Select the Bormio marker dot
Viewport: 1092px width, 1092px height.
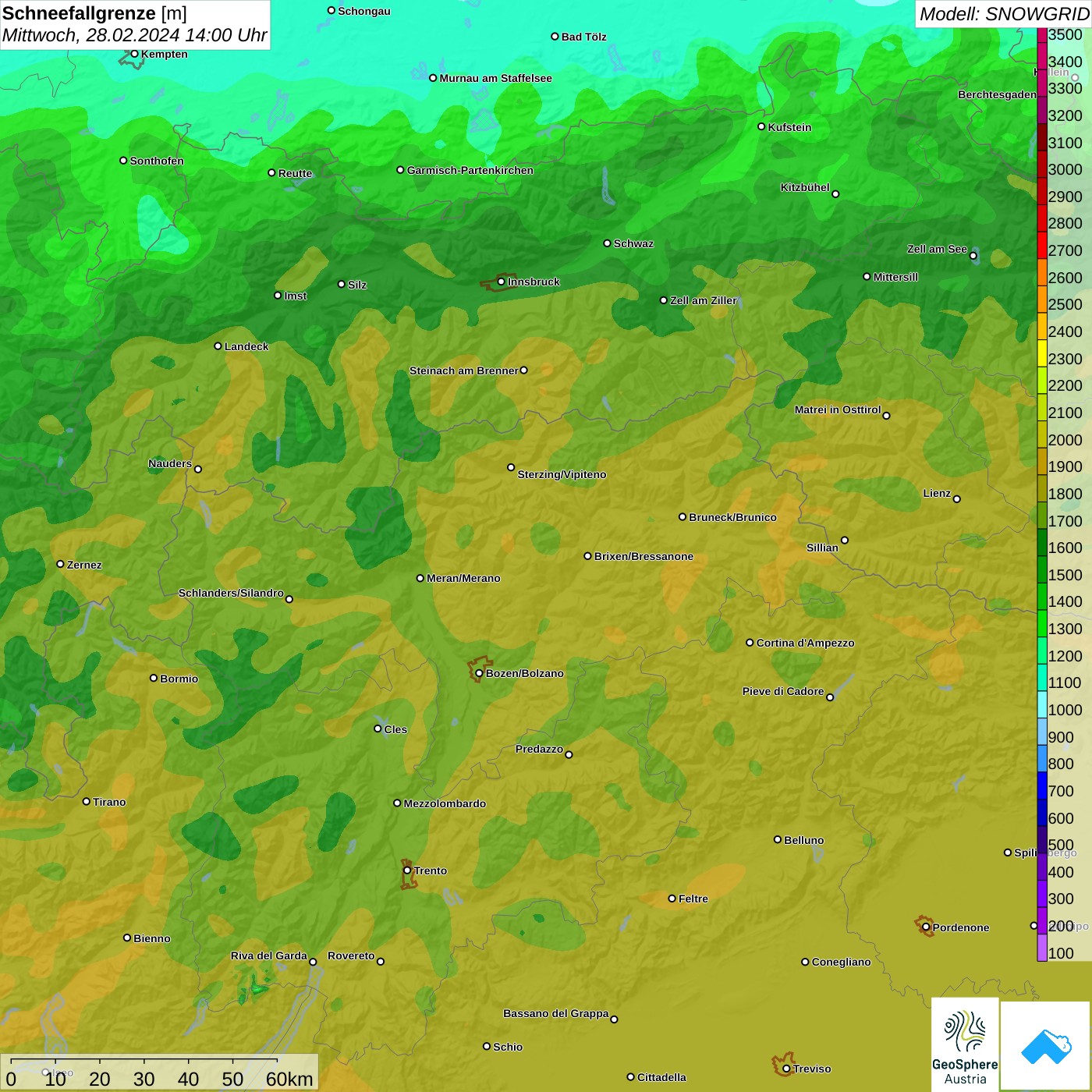pyautogui.click(x=154, y=678)
